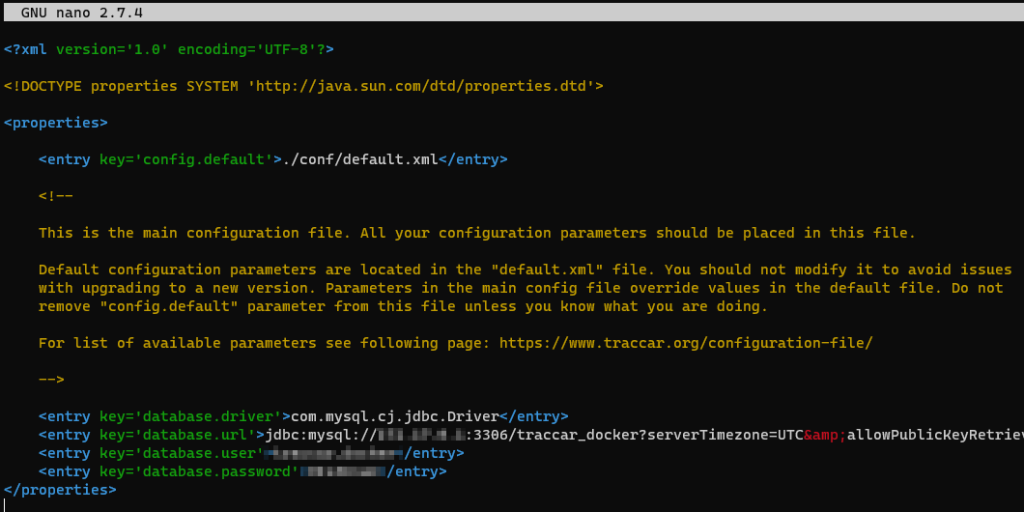Screen dimensions: 1024x512
Task: Click the closing </properties> tag
Action: pyautogui.click(x=60, y=489)
